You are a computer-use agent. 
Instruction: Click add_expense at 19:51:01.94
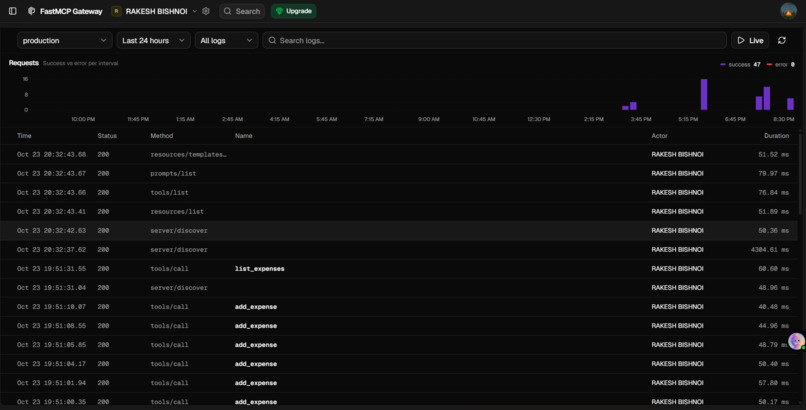point(256,383)
